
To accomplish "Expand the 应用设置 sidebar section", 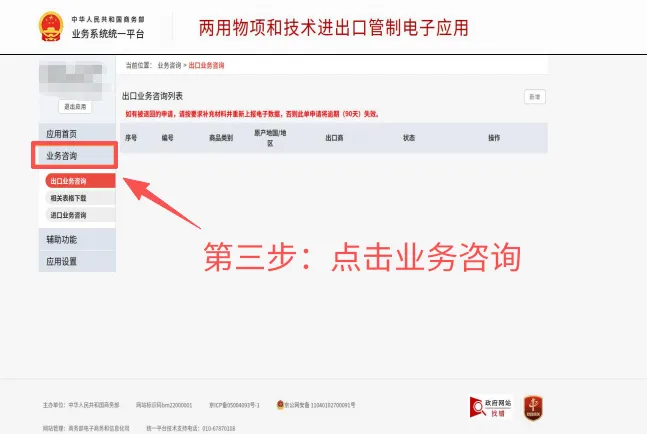I will click(77, 262).
